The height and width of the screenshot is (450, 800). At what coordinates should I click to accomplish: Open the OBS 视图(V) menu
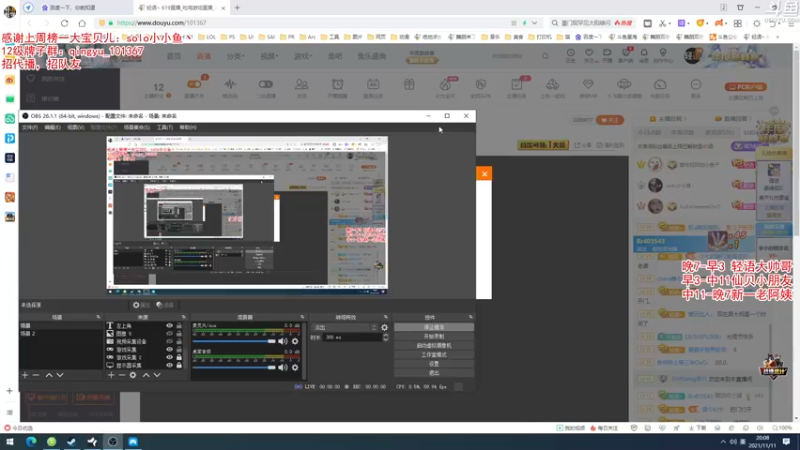point(76,128)
